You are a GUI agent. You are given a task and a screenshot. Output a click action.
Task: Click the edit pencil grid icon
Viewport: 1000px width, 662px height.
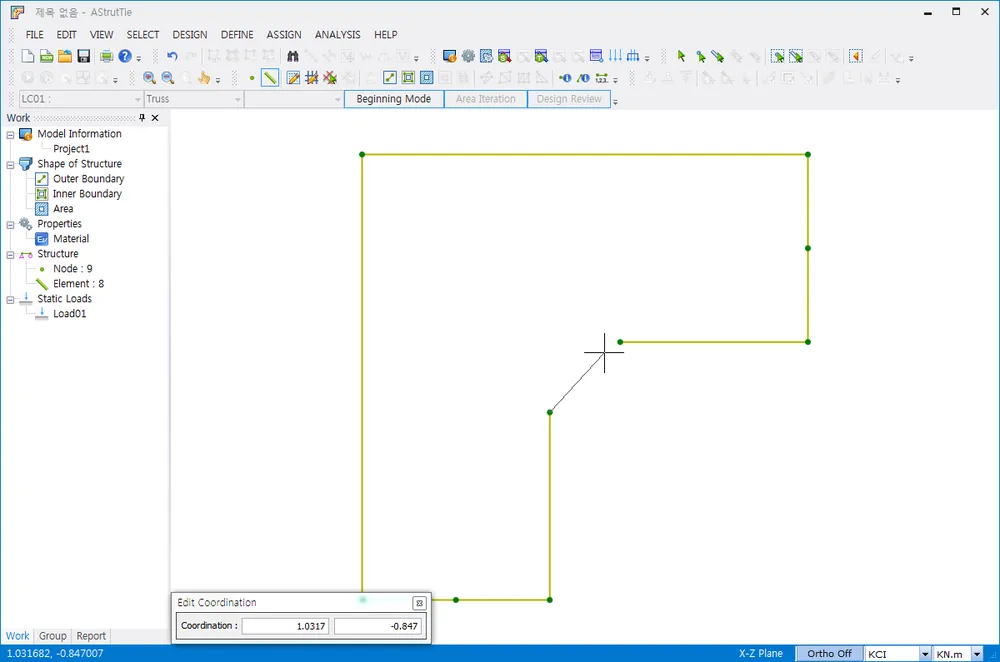(293, 78)
